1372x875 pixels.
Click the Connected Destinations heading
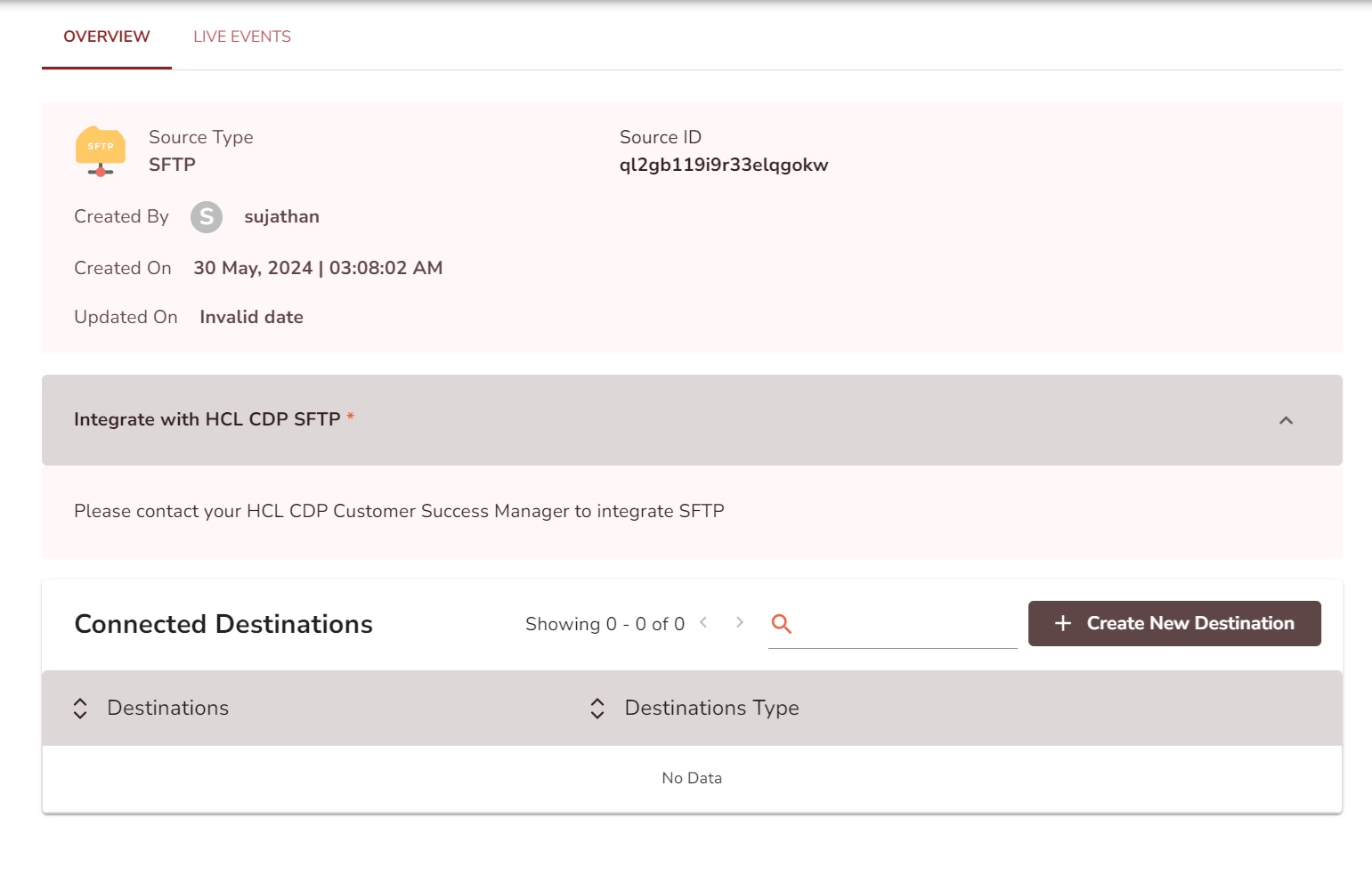pos(223,624)
